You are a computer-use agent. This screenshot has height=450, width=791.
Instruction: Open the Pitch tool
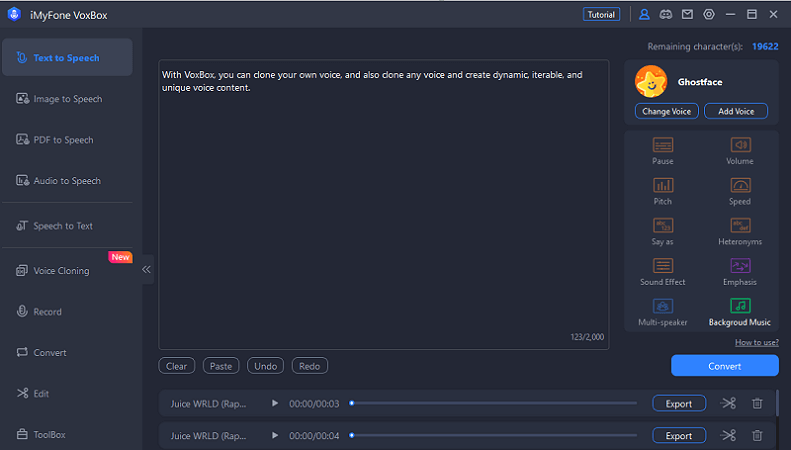(x=663, y=191)
